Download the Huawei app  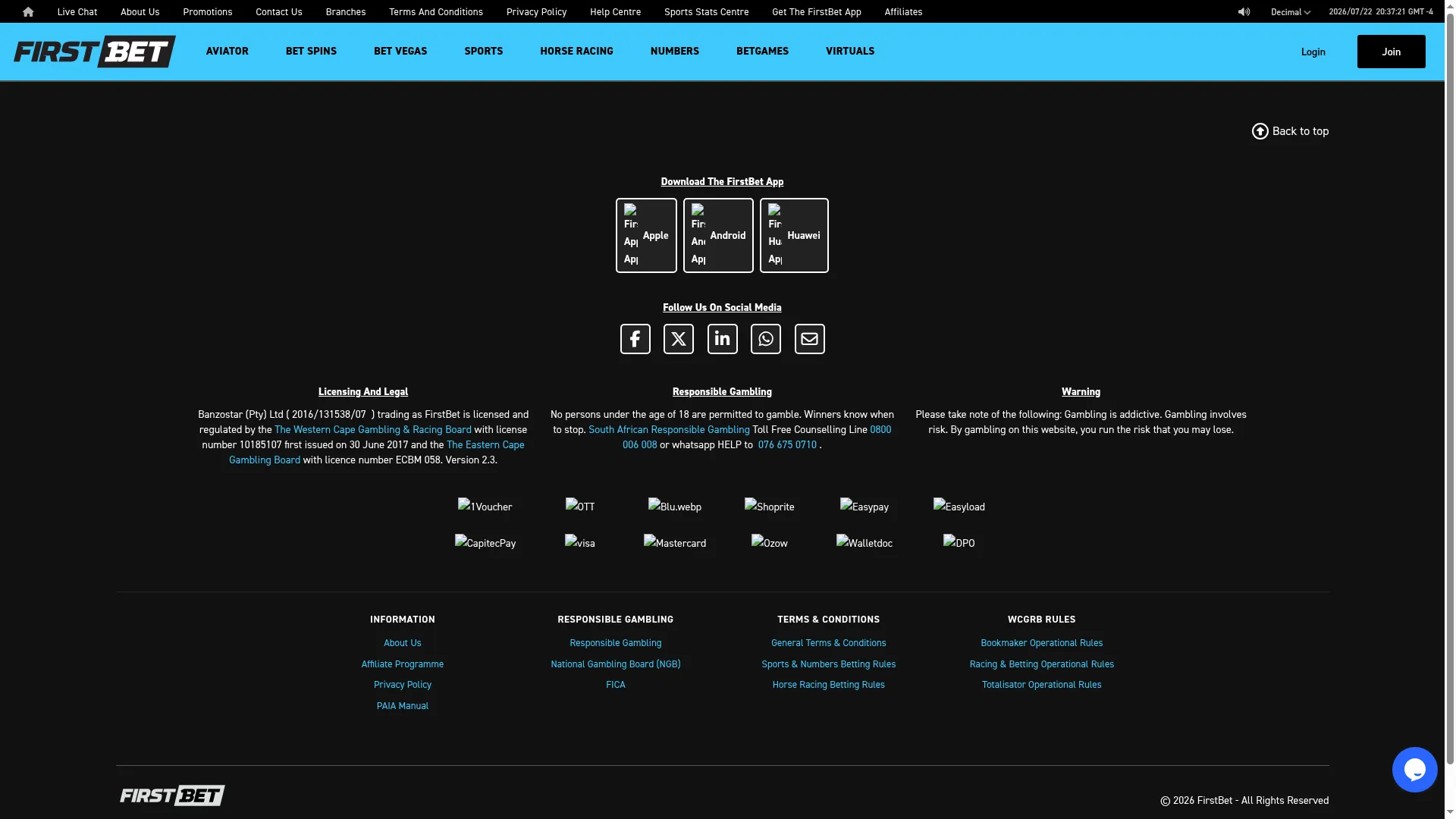[794, 236]
